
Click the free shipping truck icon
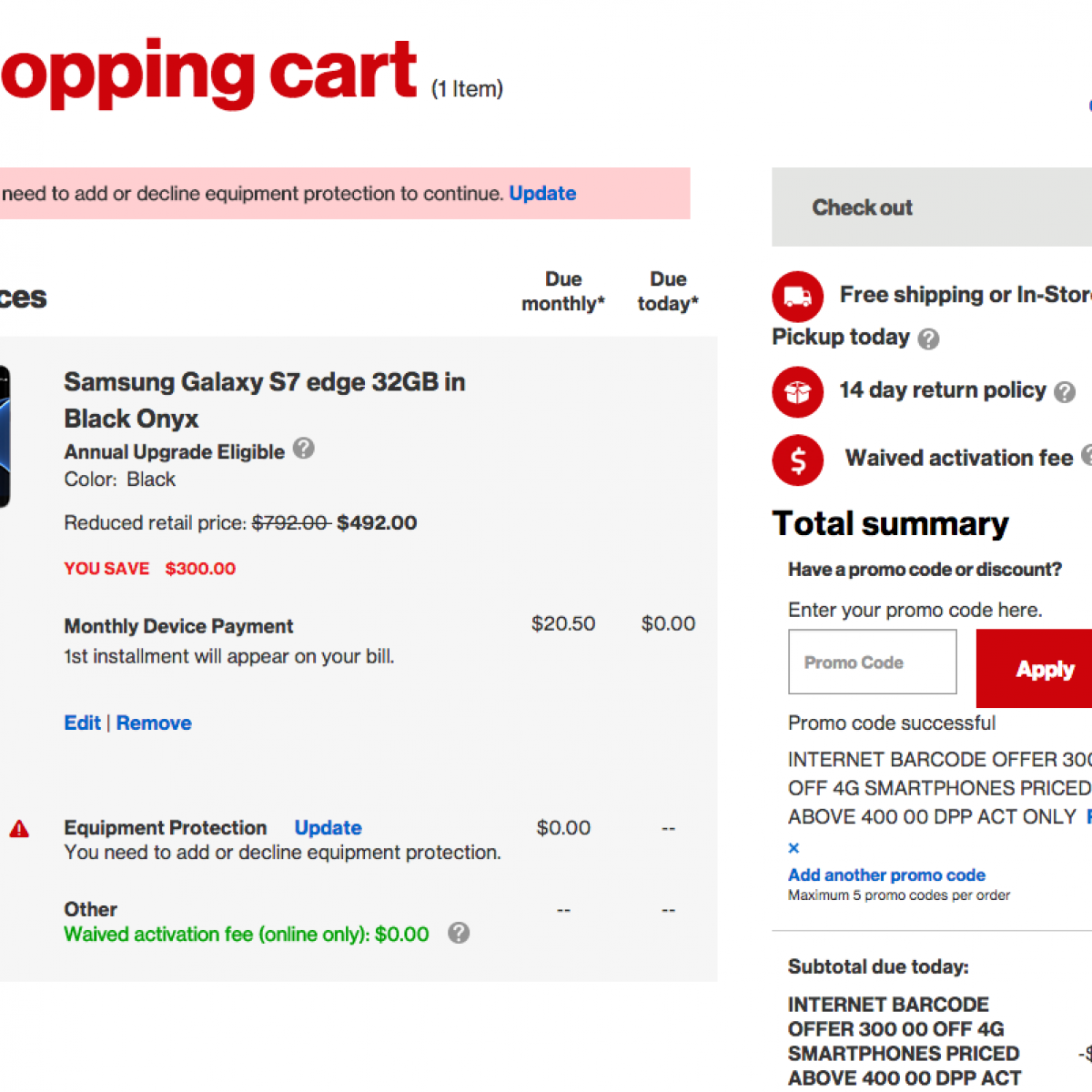[797, 297]
